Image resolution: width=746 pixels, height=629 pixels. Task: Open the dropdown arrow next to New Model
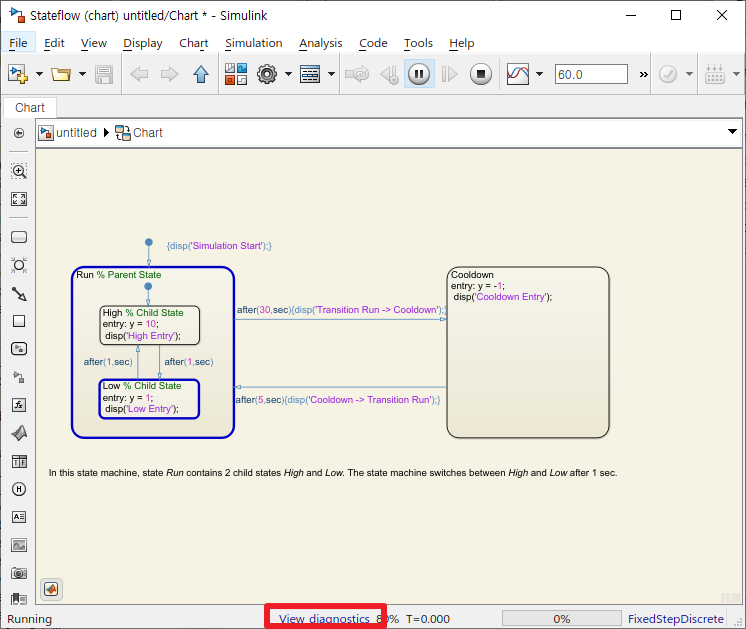(39, 74)
